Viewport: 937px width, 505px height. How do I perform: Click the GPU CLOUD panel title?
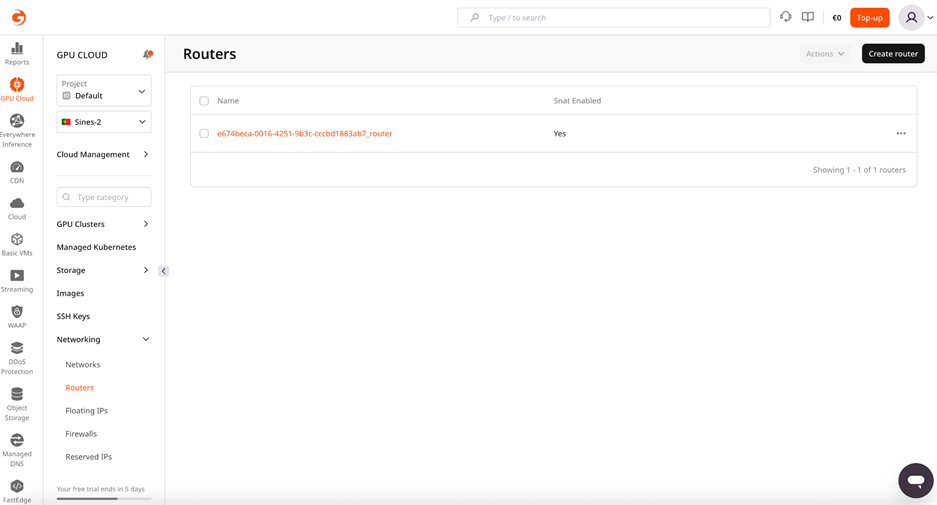(x=82, y=55)
